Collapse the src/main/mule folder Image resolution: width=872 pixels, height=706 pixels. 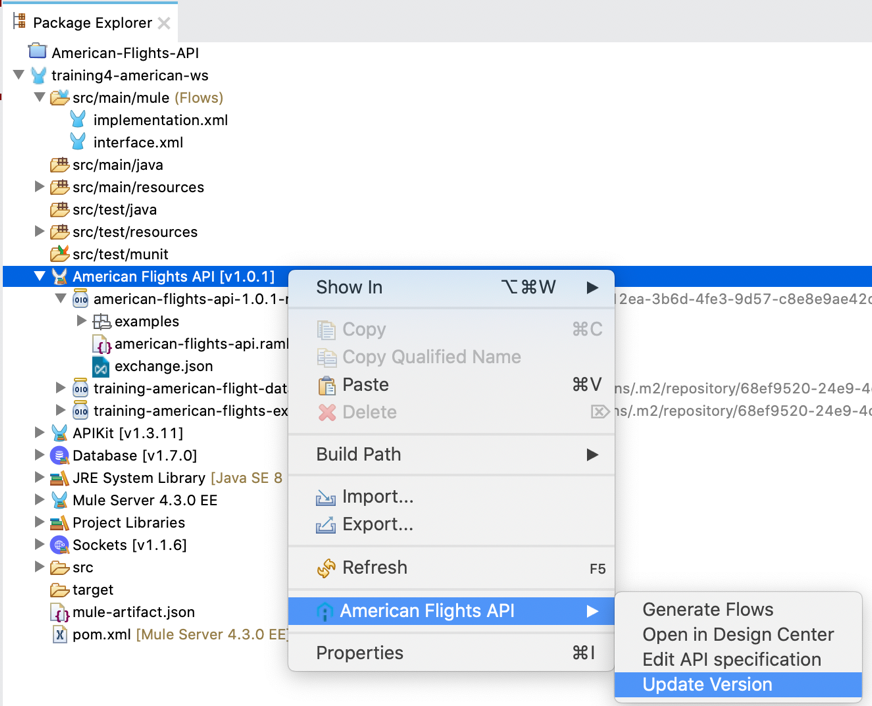pos(39,97)
